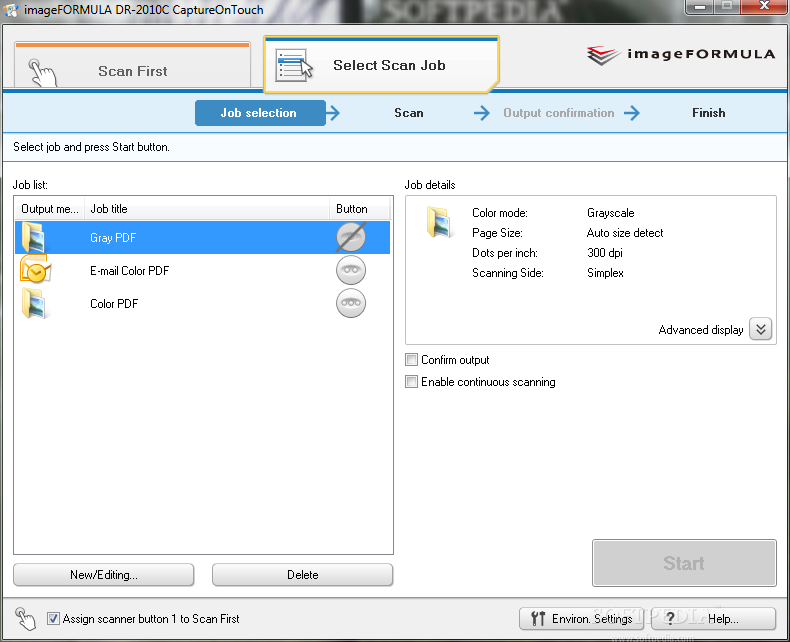Click the E-mail Color PDF mail icon

(x=35, y=270)
